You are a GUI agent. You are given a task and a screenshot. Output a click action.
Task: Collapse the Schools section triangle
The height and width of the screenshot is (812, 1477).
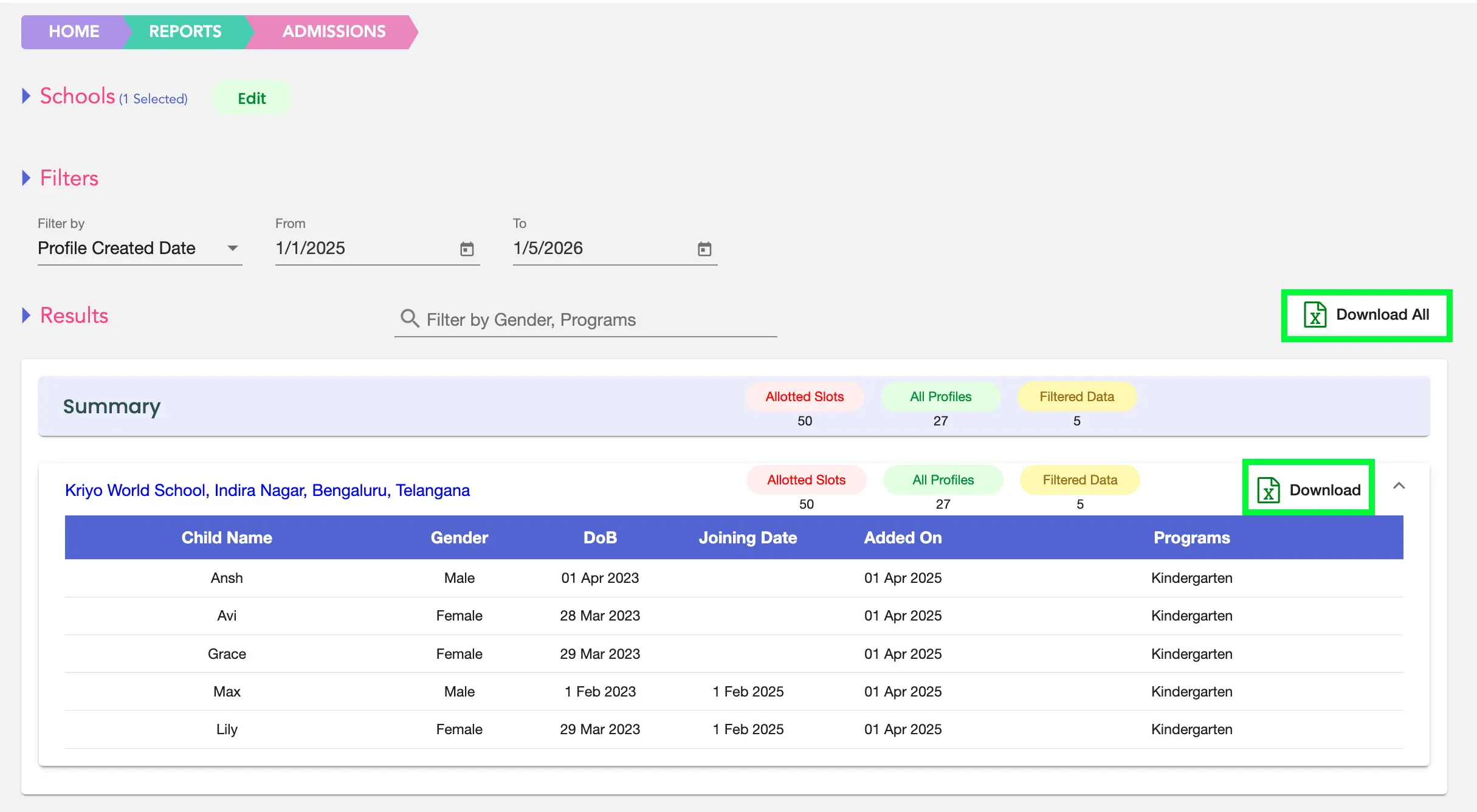pyautogui.click(x=26, y=96)
